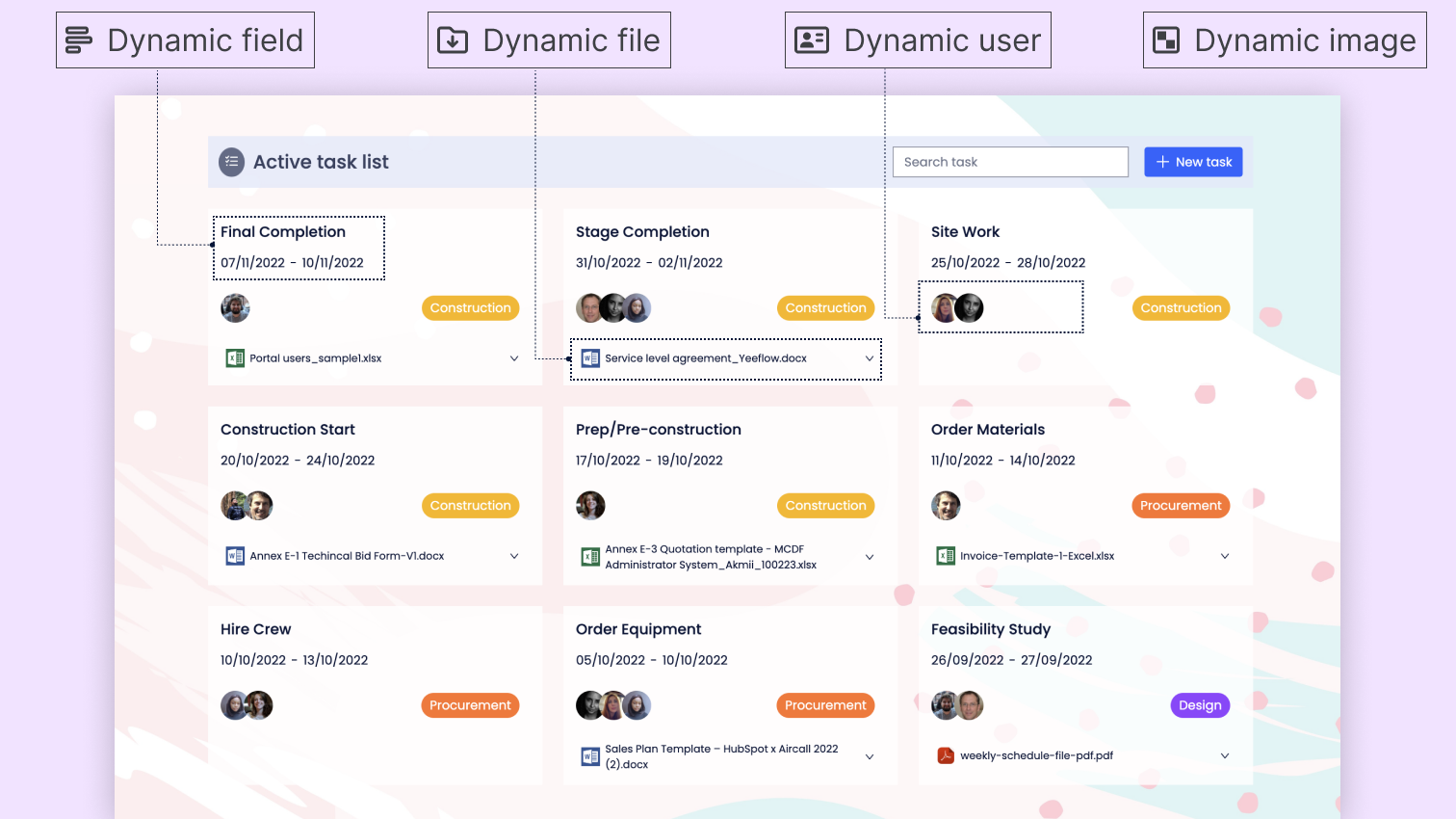Click Word icon for Sales Plan Template
The height and width of the screenshot is (819, 1456).
[x=590, y=756]
